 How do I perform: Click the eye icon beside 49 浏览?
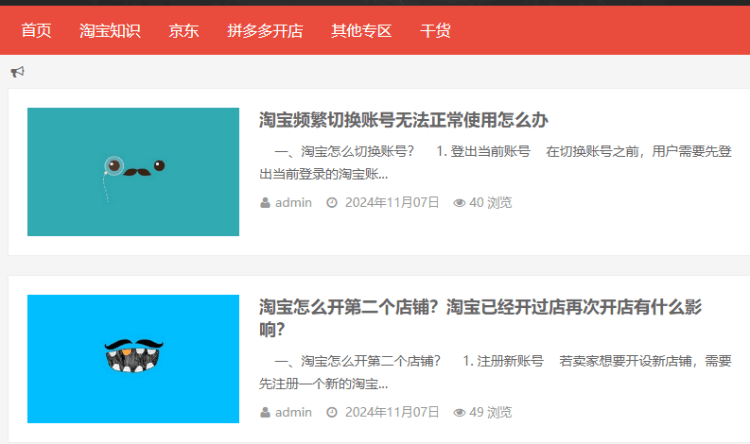[x=459, y=413]
